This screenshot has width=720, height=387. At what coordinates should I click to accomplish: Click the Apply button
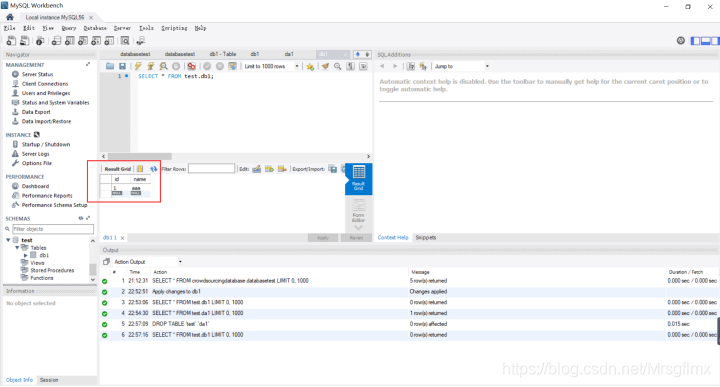tap(323, 238)
